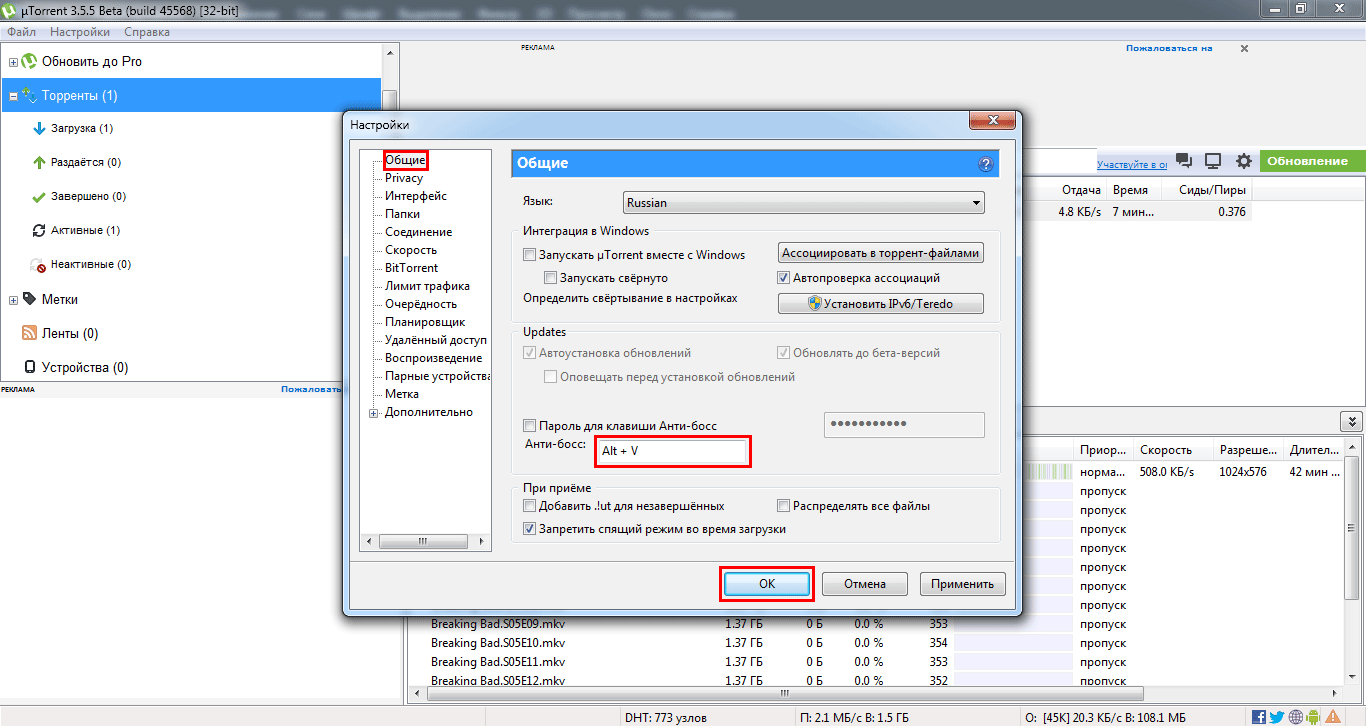The height and width of the screenshot is (726, 1366).
Task: Click the Twitter bird icon in status bar
Action: pos(1276,717)
